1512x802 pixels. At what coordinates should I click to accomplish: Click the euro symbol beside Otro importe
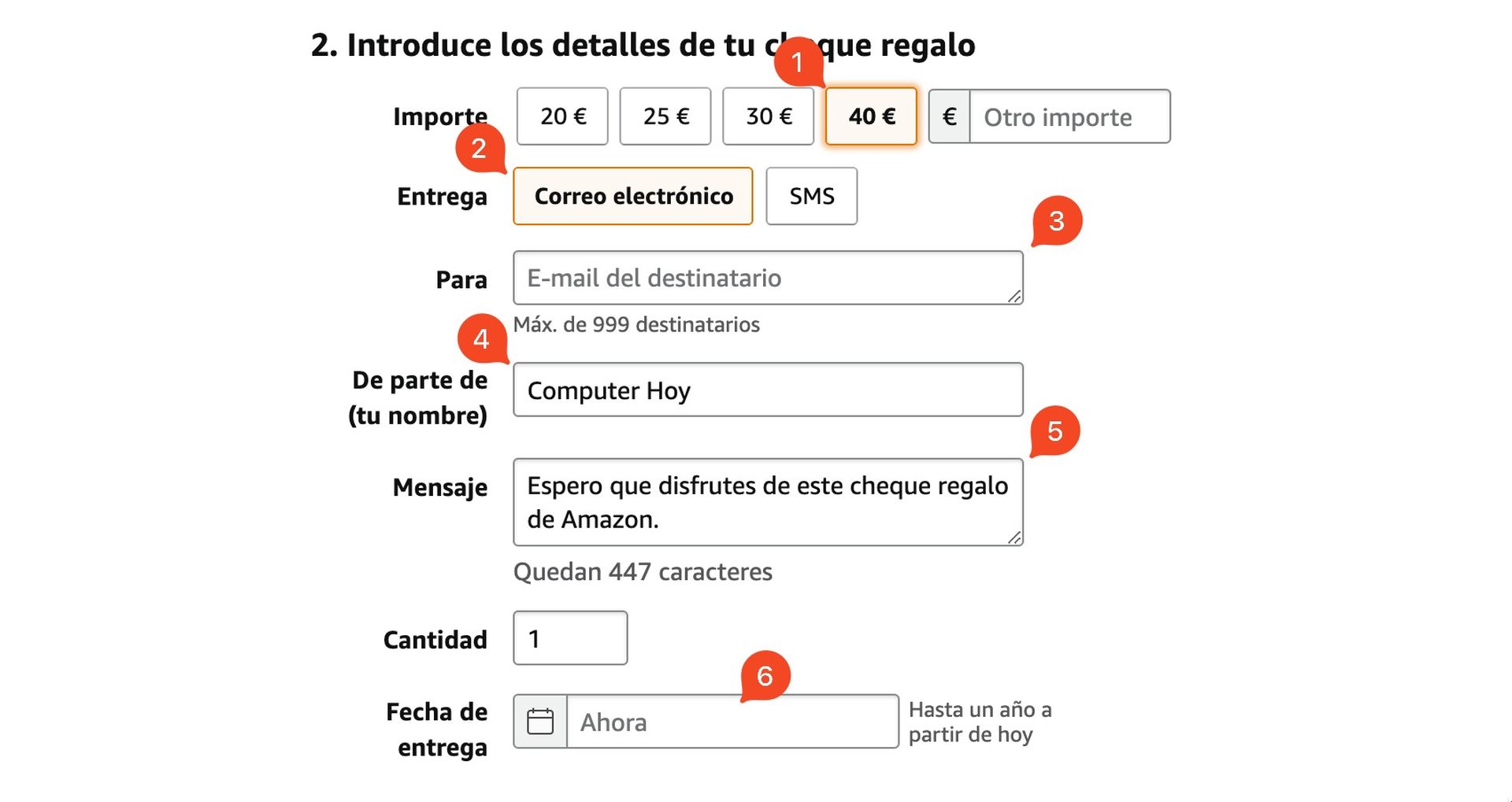pos(950,116)
